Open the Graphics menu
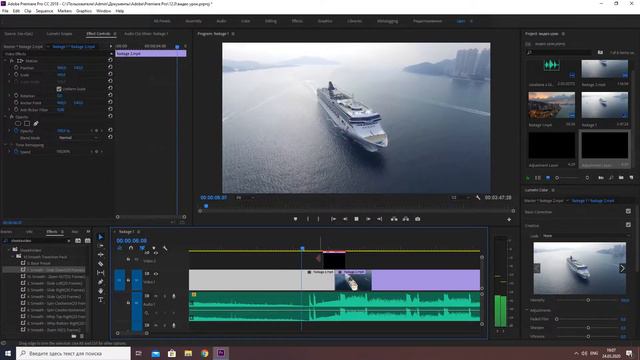The width and height of the screenshot is (640, 360). point(84,11)
